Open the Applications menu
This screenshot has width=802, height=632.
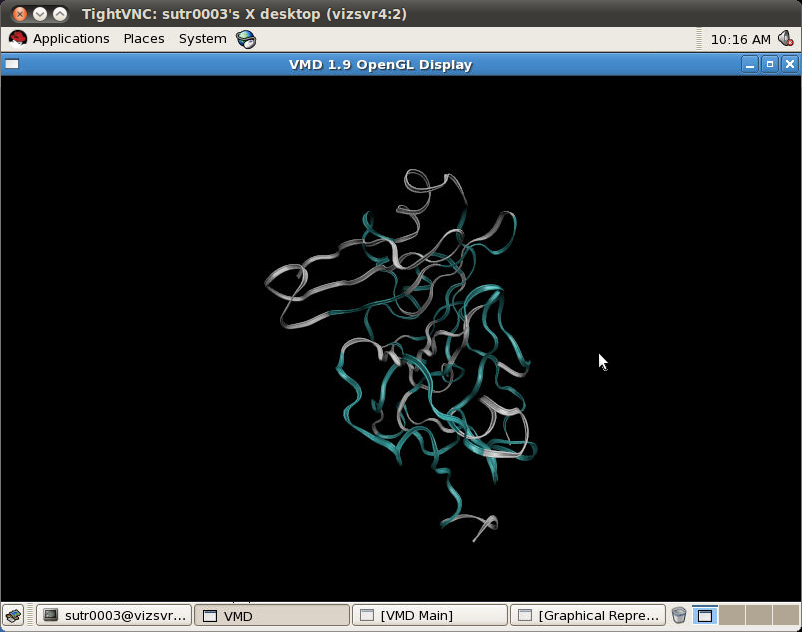coord(70,39)
